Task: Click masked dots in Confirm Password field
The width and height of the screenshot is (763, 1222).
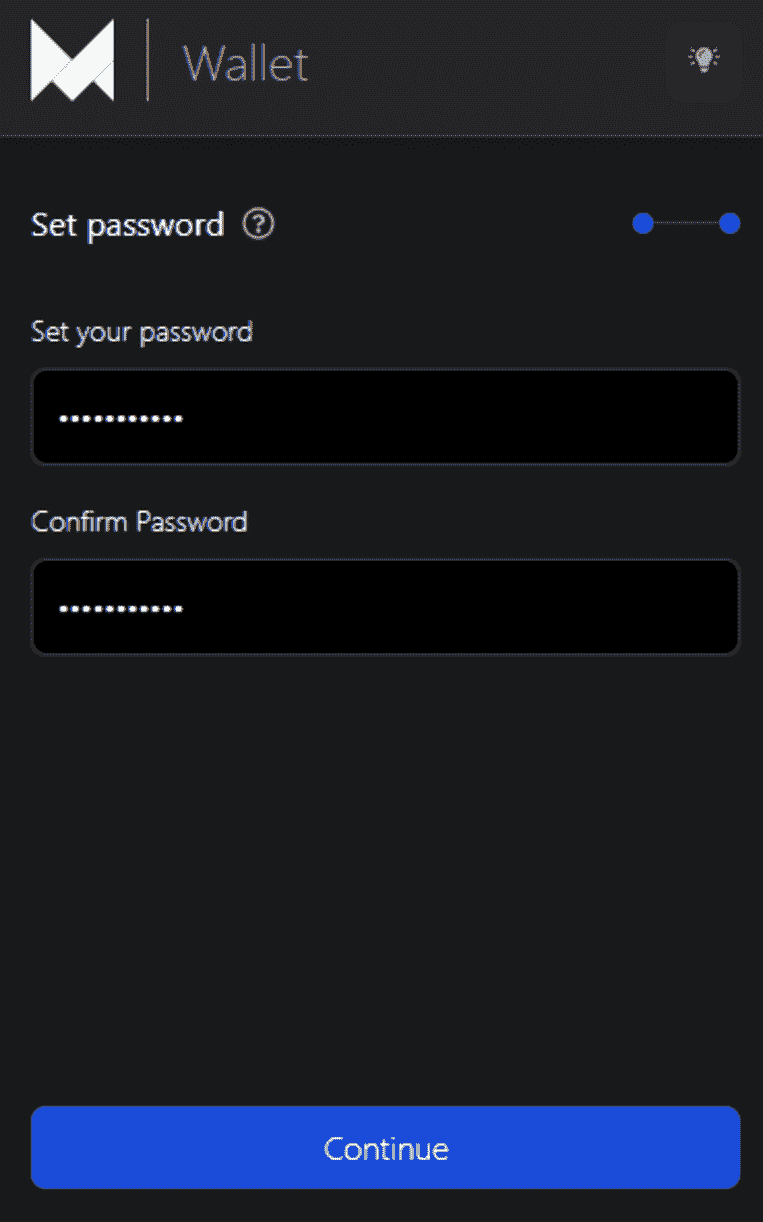Action: [x=121, y=608]
